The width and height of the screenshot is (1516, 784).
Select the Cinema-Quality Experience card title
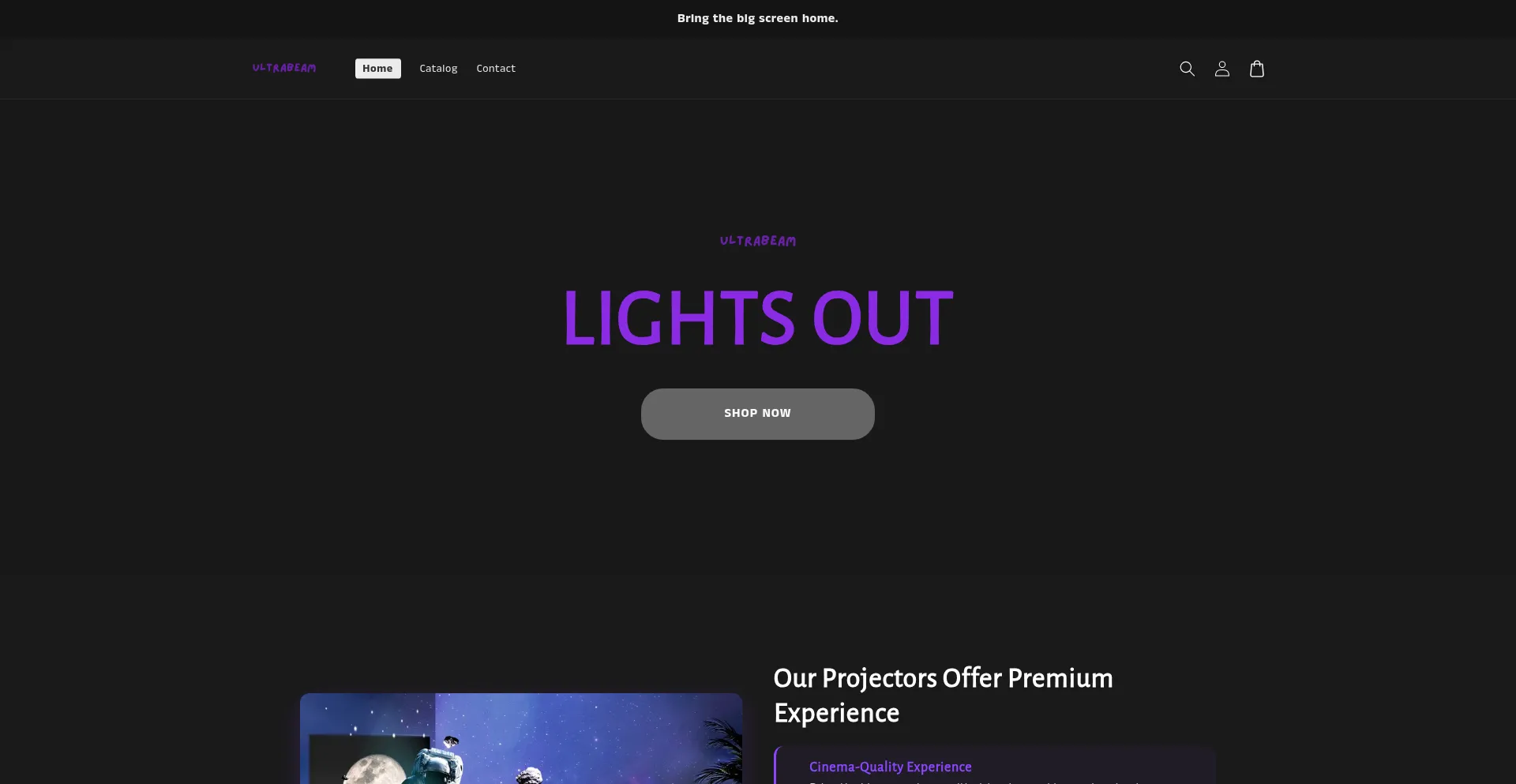pyautogui.click(x=891, y=767)
